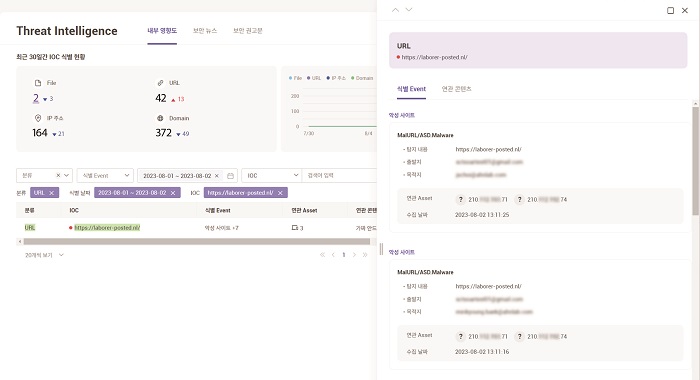Sort by the Asset column header
The width and height of the screenshot is (700, 380).
[x=304, y=210]
